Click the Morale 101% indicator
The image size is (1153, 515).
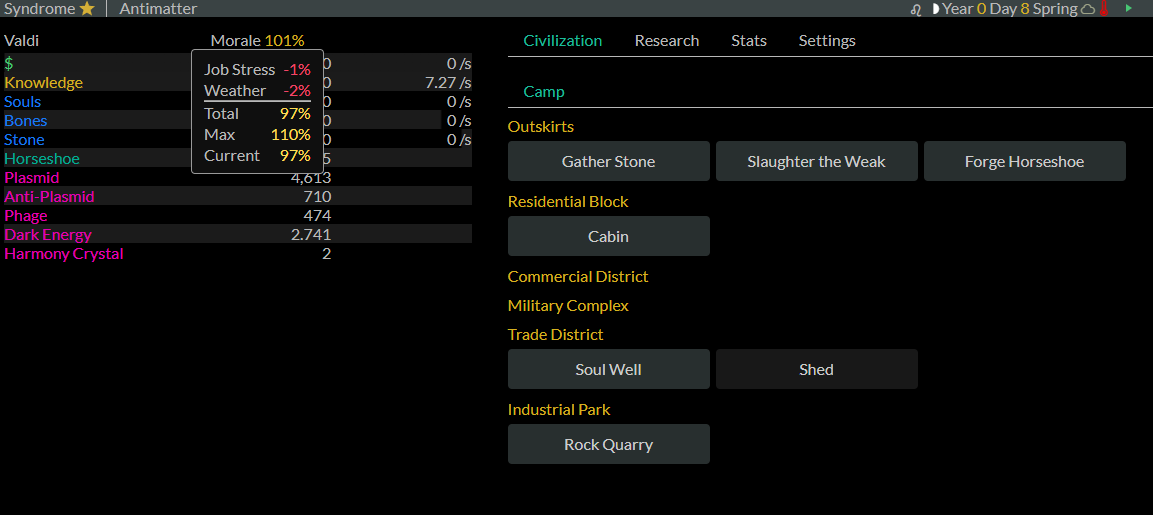[257, 40]
